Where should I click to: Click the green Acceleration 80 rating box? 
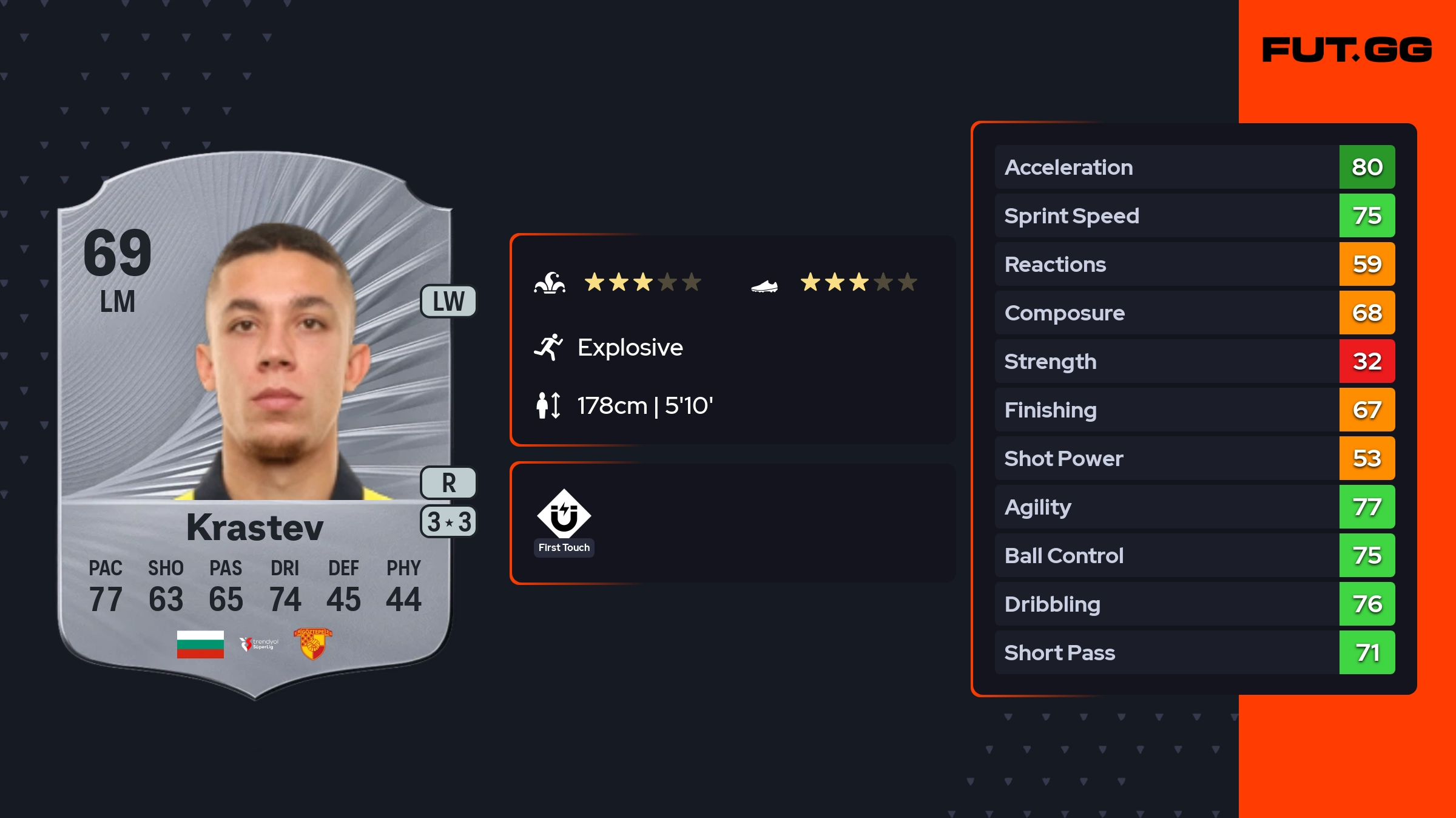click(x=1367, y=167)
